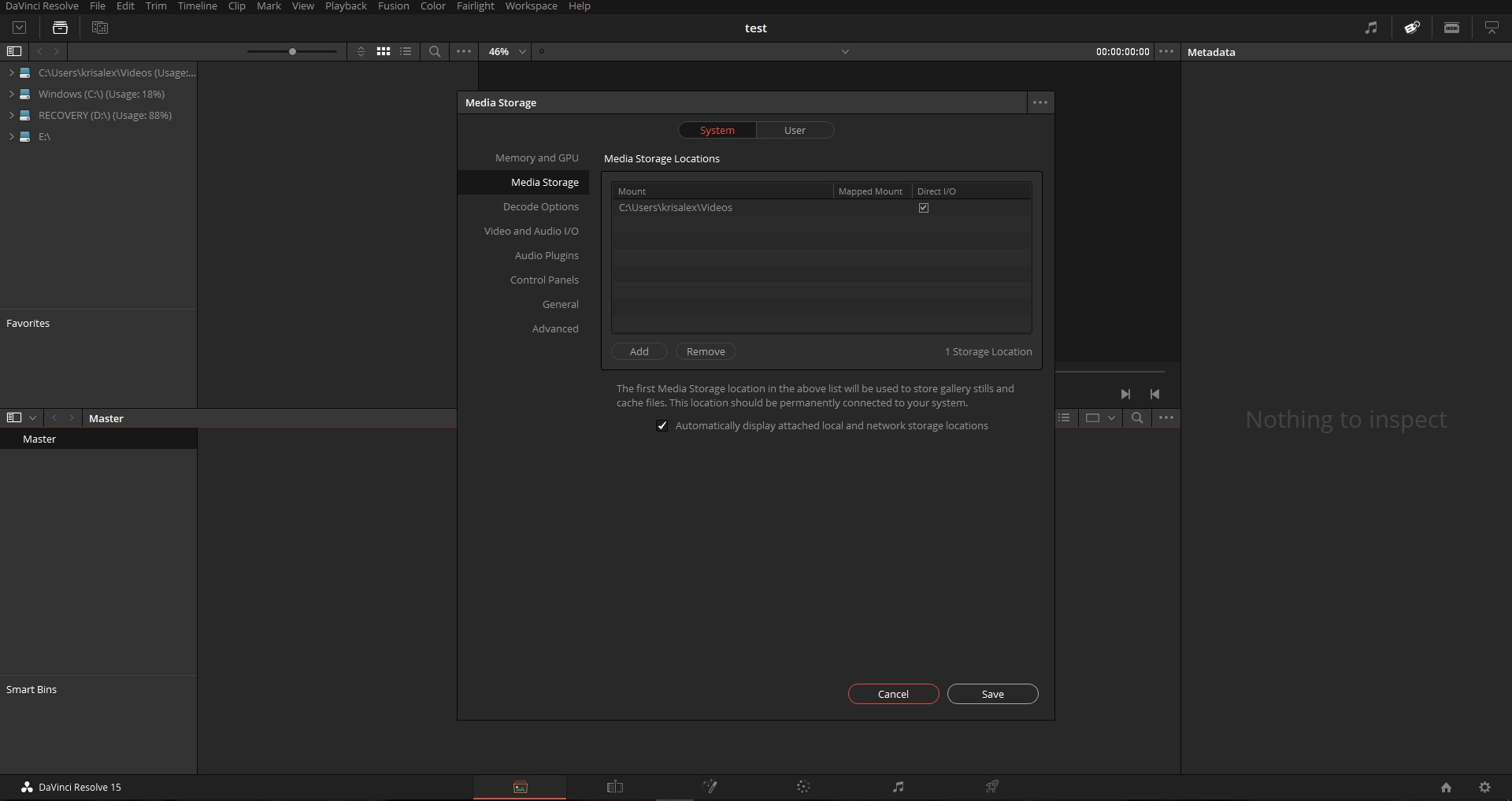The image size is (1512, 801).
Task: Open the Media Storage dialog three-dot menu
Action: tap(1040, 102)
